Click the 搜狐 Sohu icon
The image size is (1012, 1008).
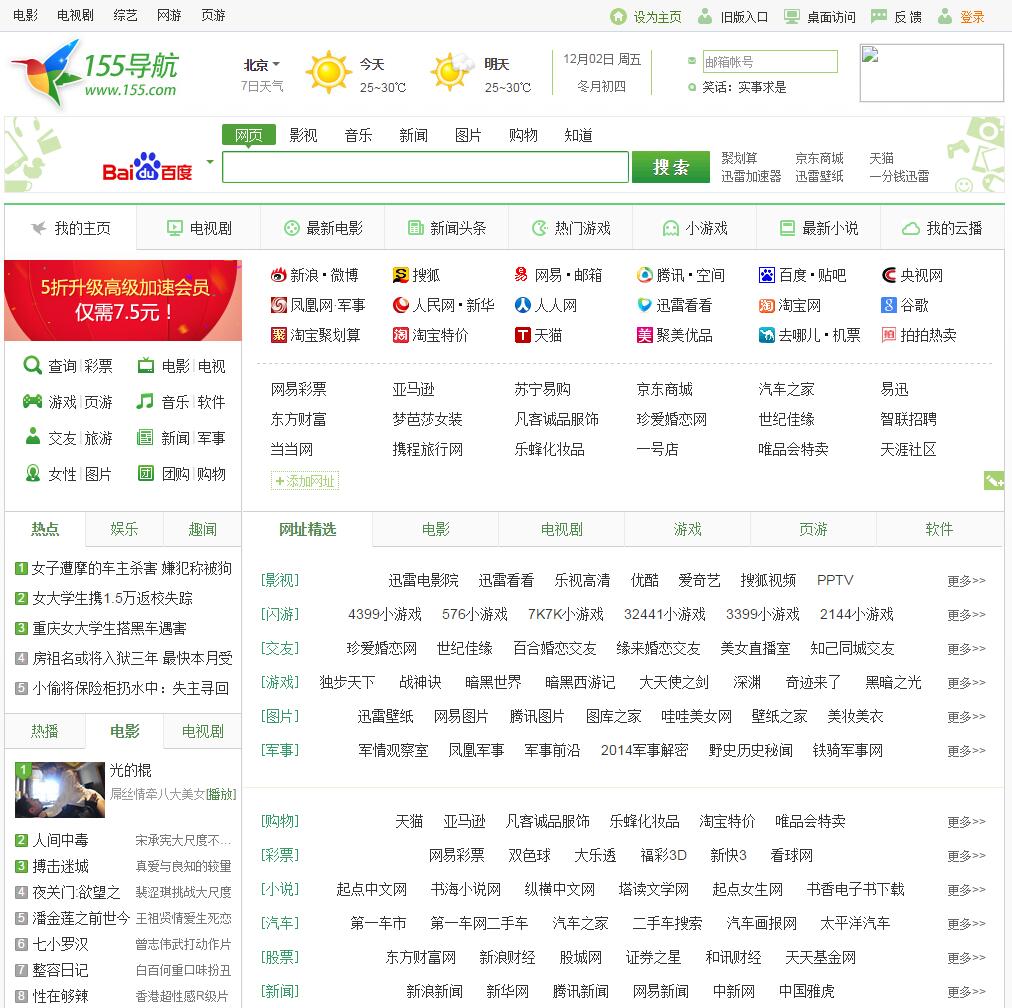[400, 276]
